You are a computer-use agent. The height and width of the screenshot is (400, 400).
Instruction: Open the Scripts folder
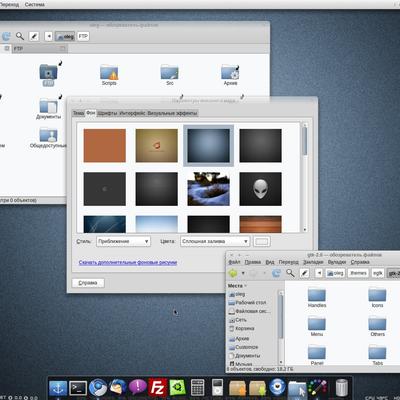109,75
